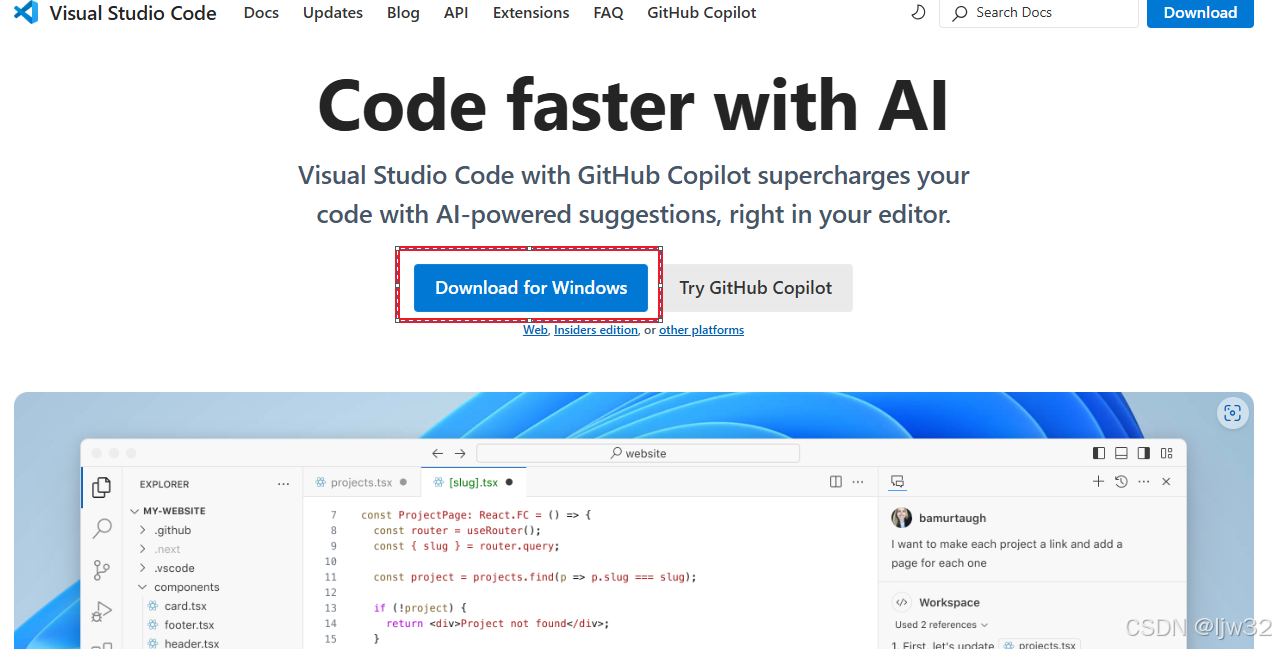Click the React icon beside footer.tsx
This screenshot has width=1276, height=649.
click(x=153, y=625)
